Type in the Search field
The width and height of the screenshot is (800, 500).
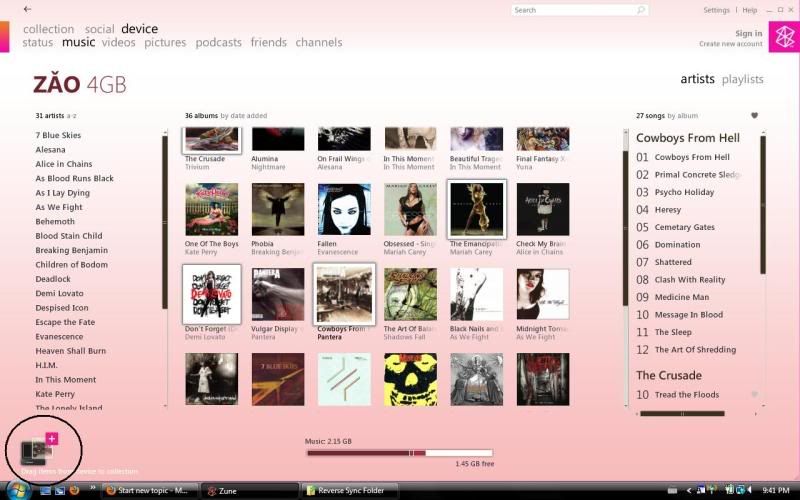click(579, 10)
